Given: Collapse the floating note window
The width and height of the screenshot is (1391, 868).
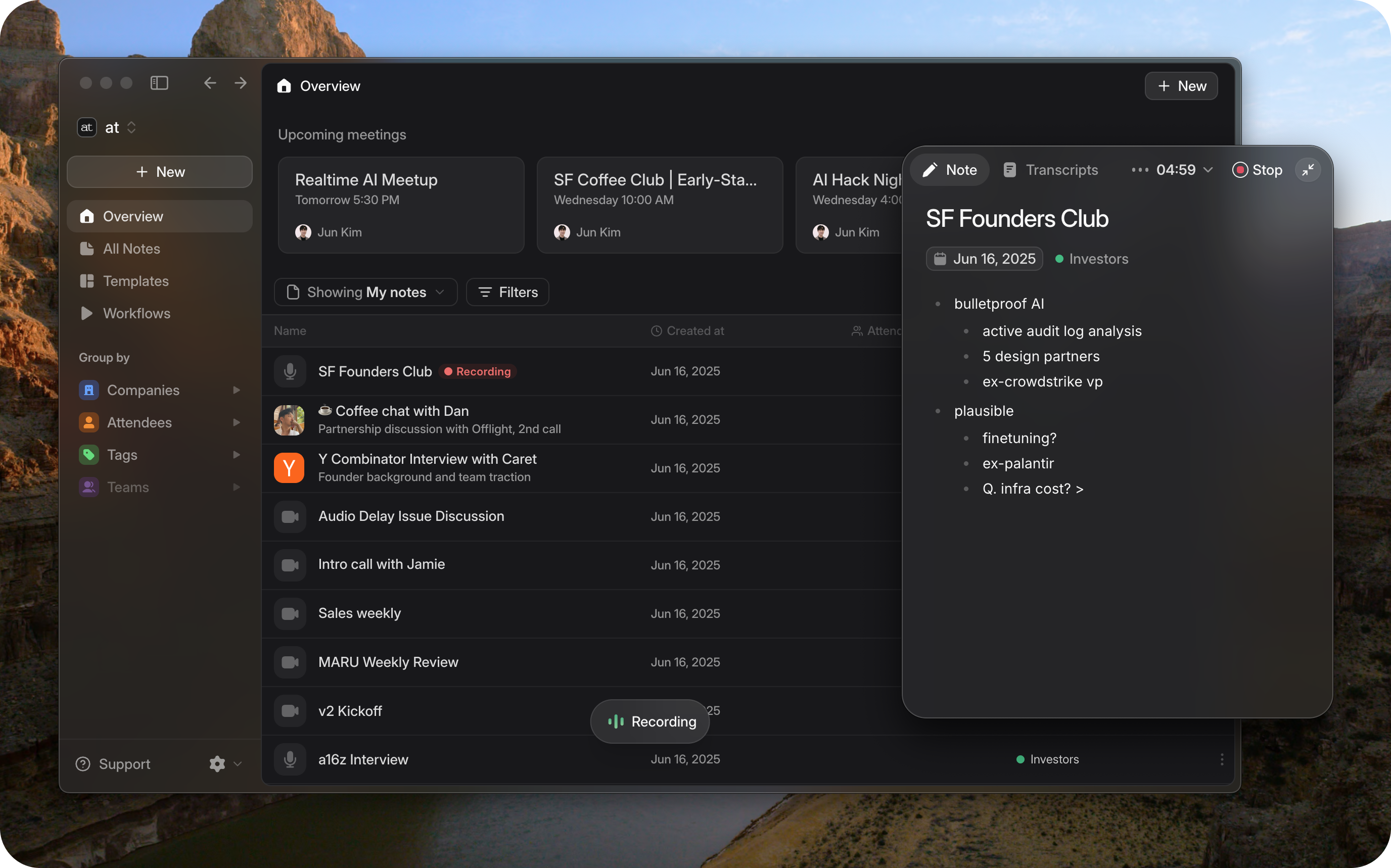Looking at the screenshot, I should tap(1308, 170).
